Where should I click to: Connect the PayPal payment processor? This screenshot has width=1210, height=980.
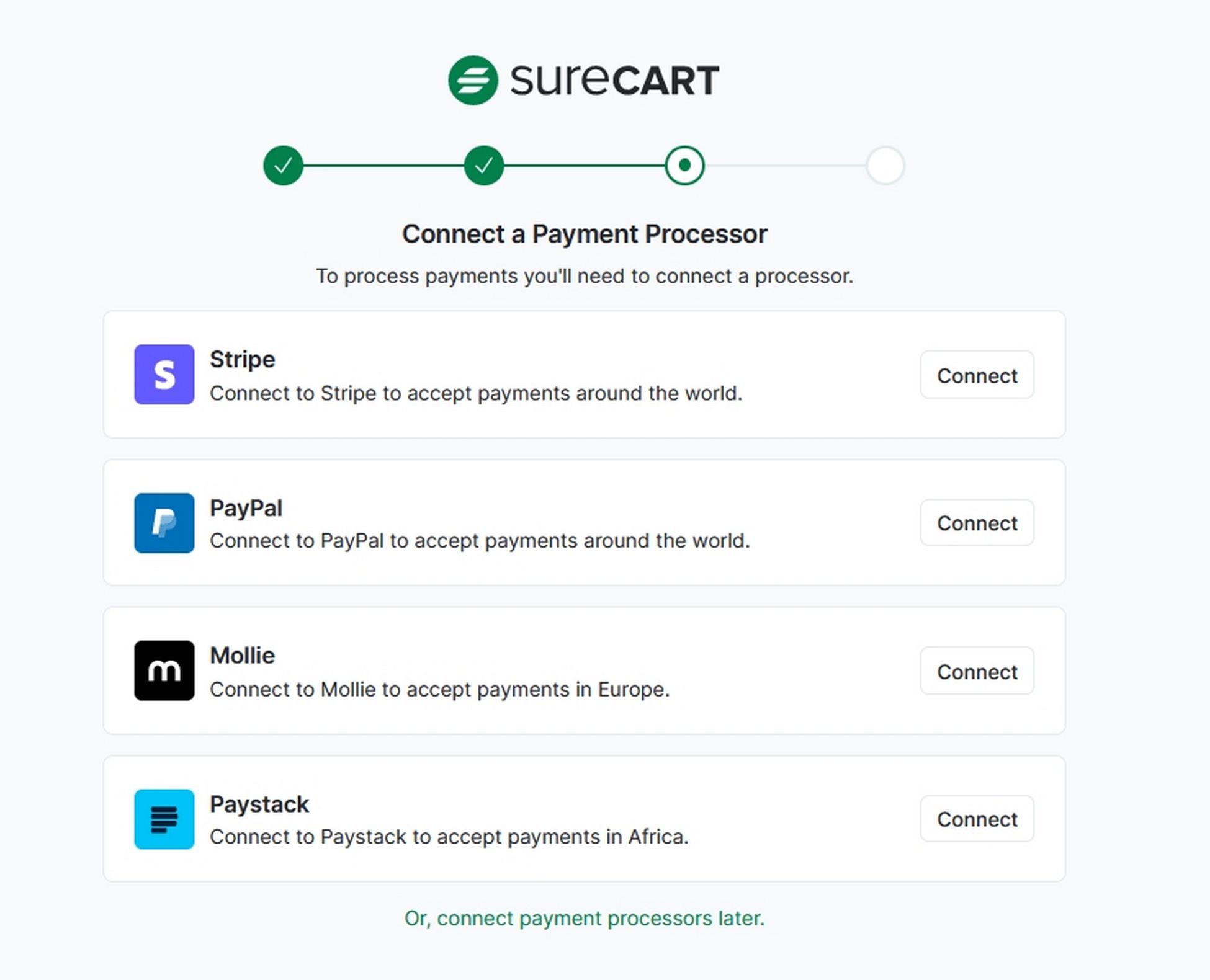(976, 523)
